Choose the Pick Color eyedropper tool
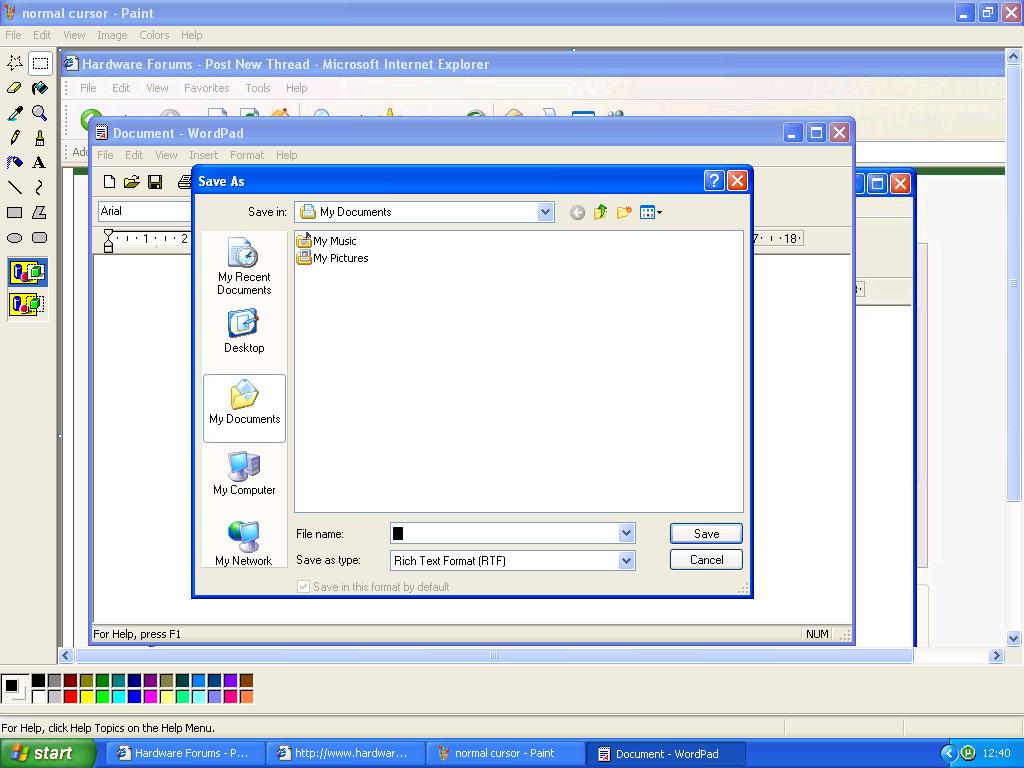The height and width of the screenshot is (768, 1024). (x=14, y=113)
